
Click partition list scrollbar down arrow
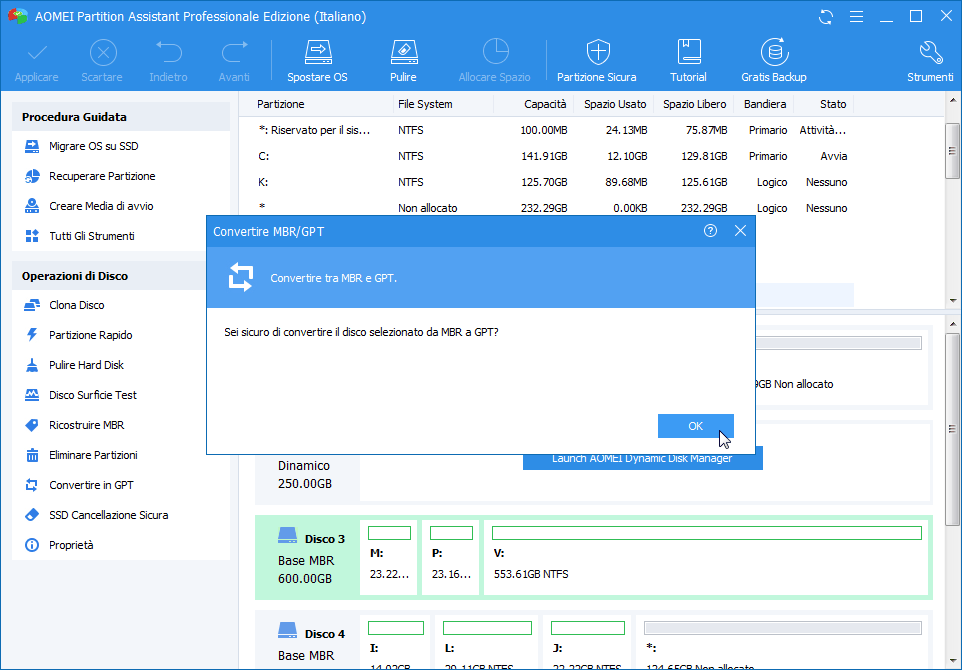point(953,301)
